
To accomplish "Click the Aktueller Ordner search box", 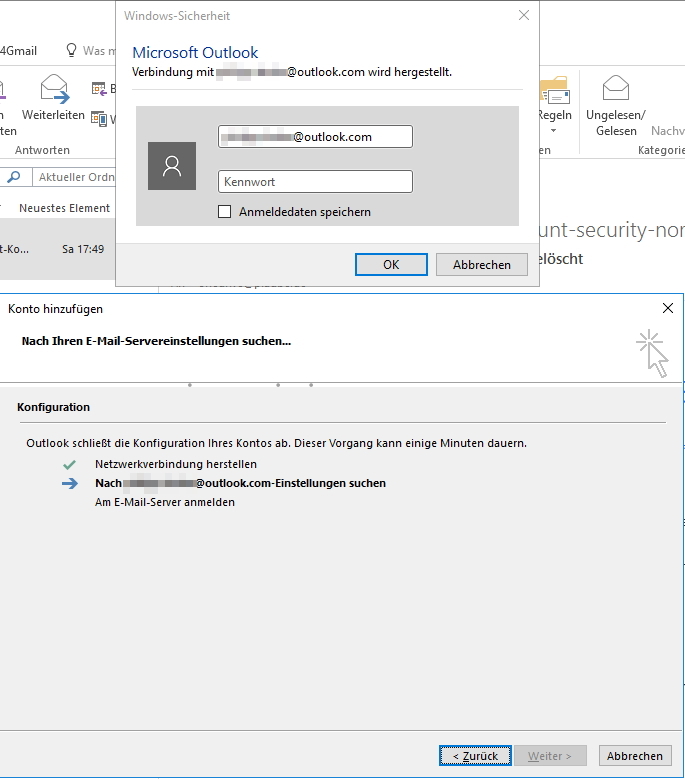I will click(74, 177).
